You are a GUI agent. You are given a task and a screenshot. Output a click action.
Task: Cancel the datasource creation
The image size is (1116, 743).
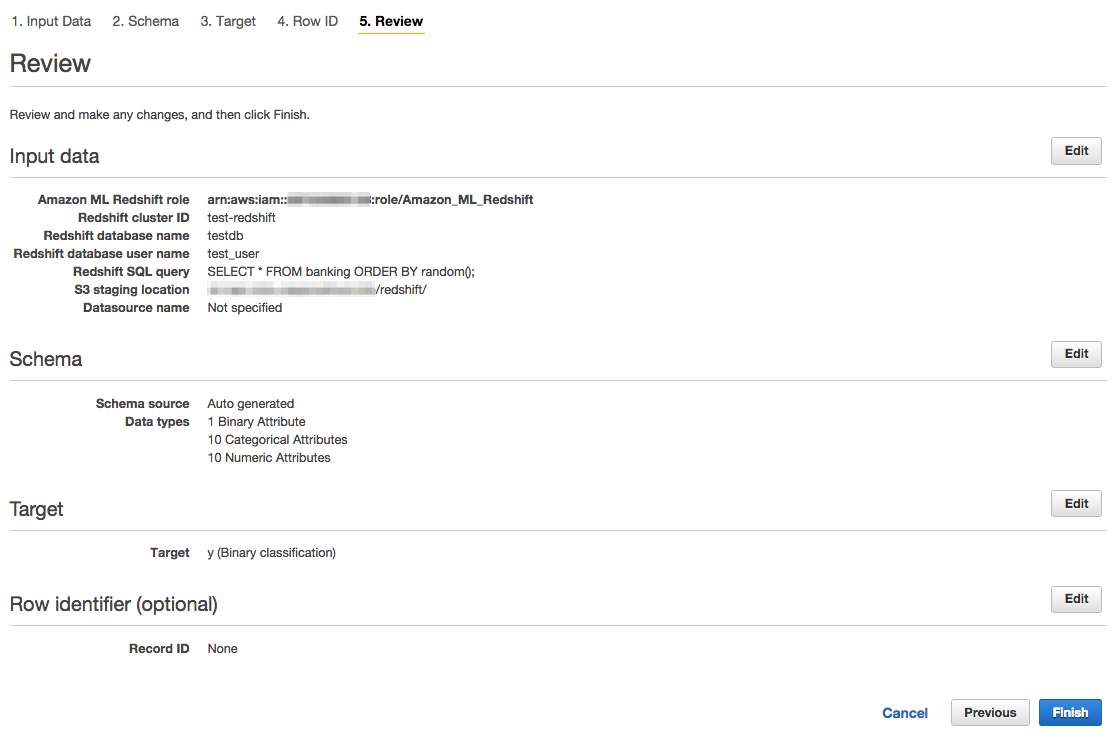point(904,712)
